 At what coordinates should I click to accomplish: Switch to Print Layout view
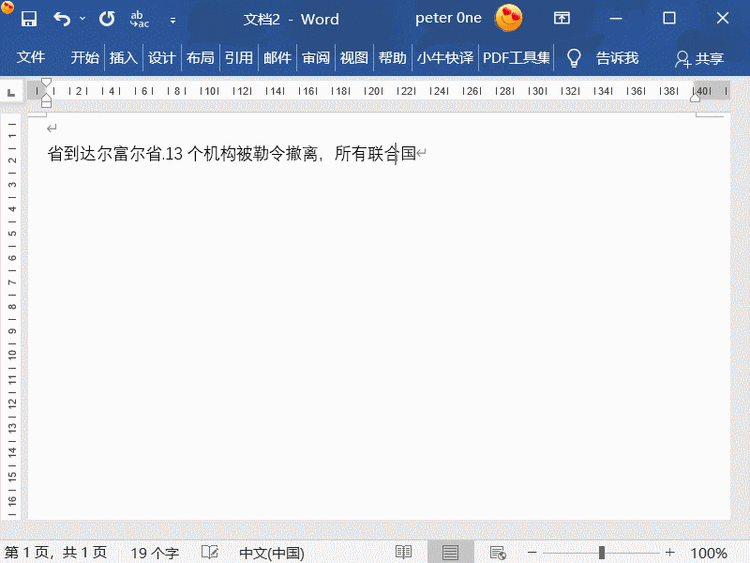(450, 552)
